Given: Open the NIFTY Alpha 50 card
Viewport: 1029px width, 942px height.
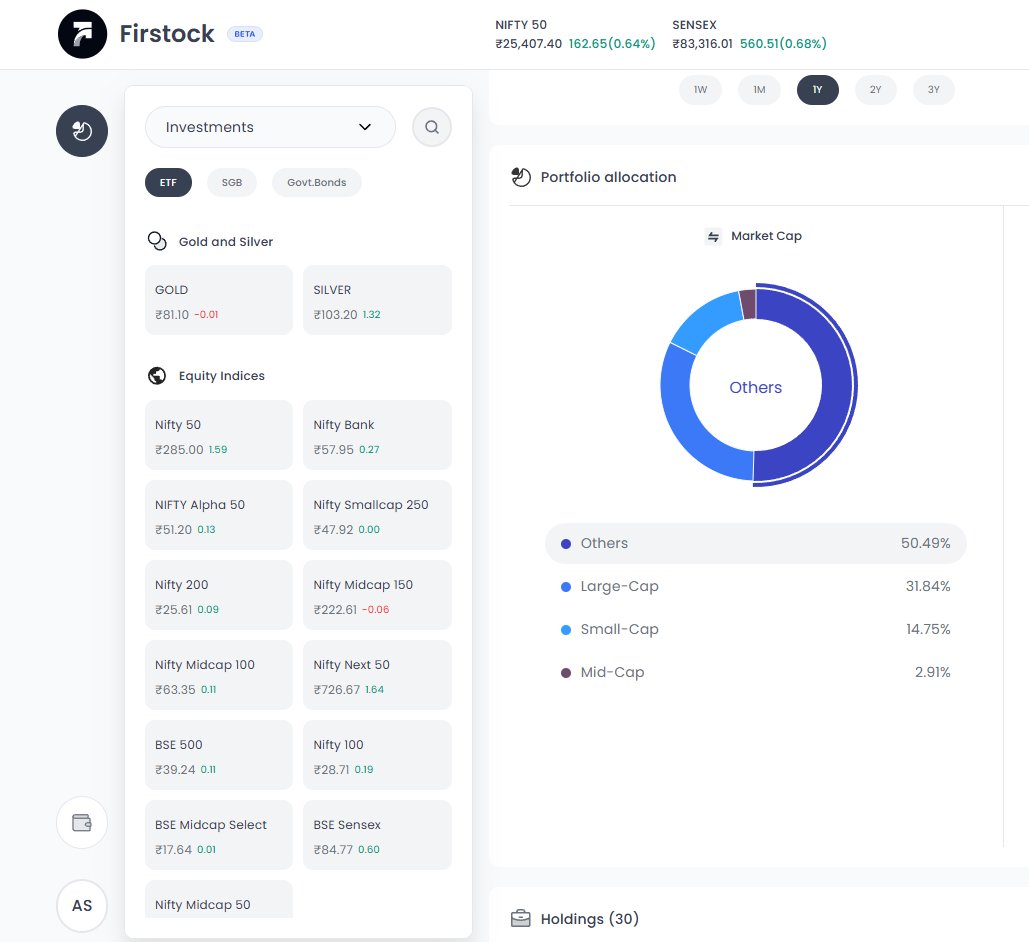Looking at the screenshot, I should (219, 515).
